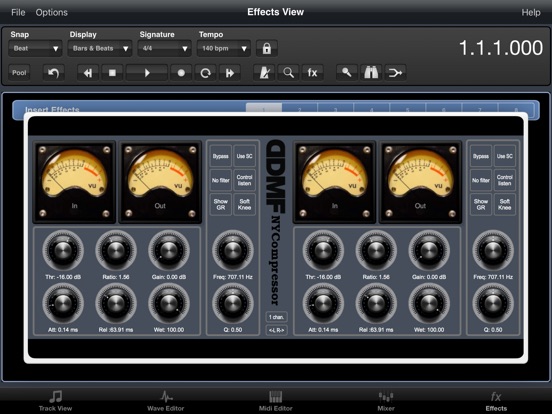This screenshot has width=552, height=414.
Task: Switch to Midi Editor tab
Action: [x=276, y=401]
